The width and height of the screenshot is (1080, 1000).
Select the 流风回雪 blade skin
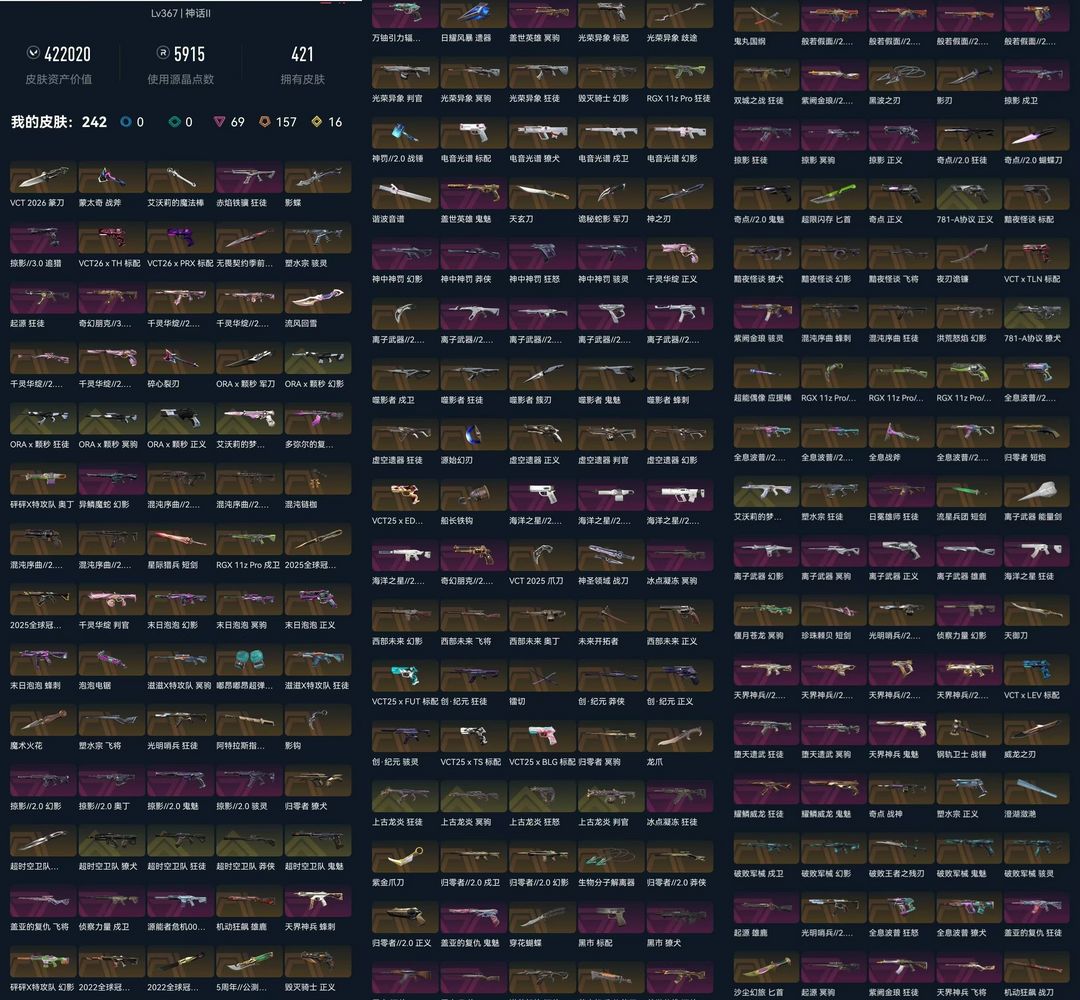(318, 300)
